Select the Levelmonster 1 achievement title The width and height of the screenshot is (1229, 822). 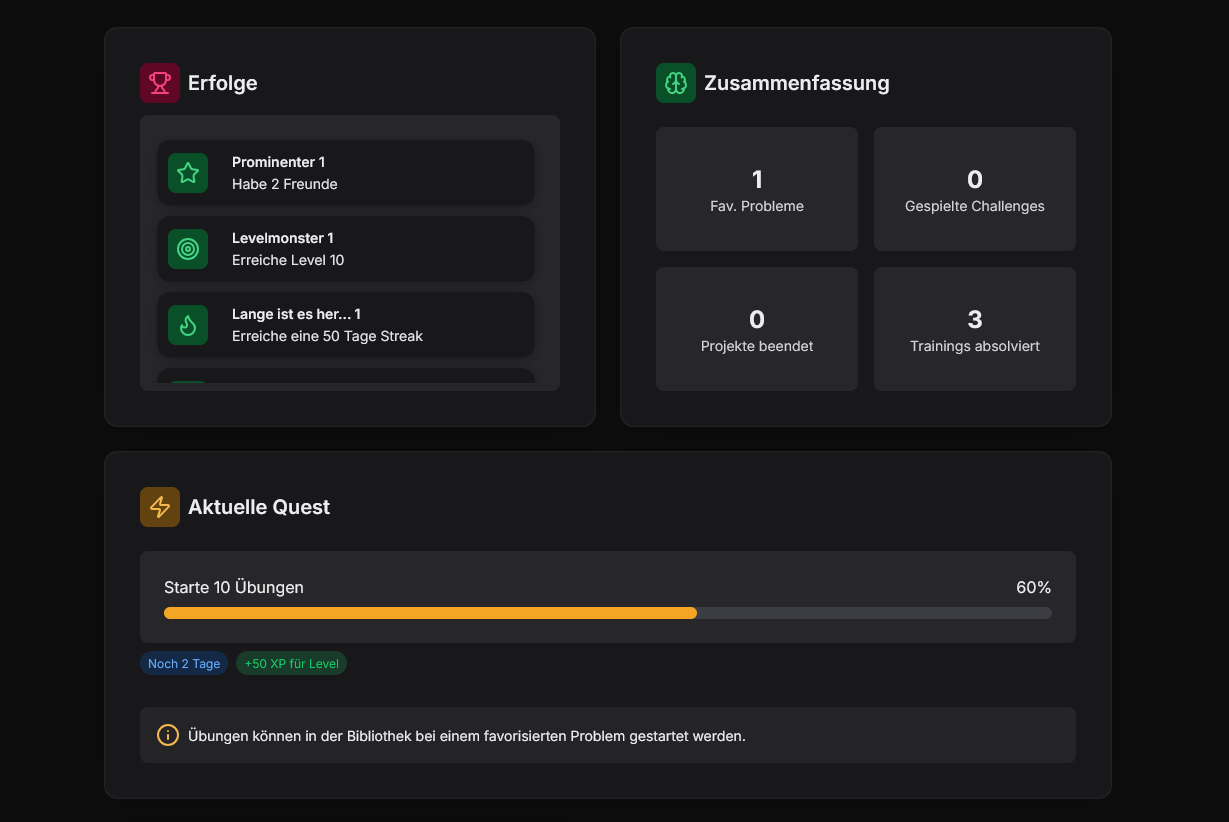283,238
